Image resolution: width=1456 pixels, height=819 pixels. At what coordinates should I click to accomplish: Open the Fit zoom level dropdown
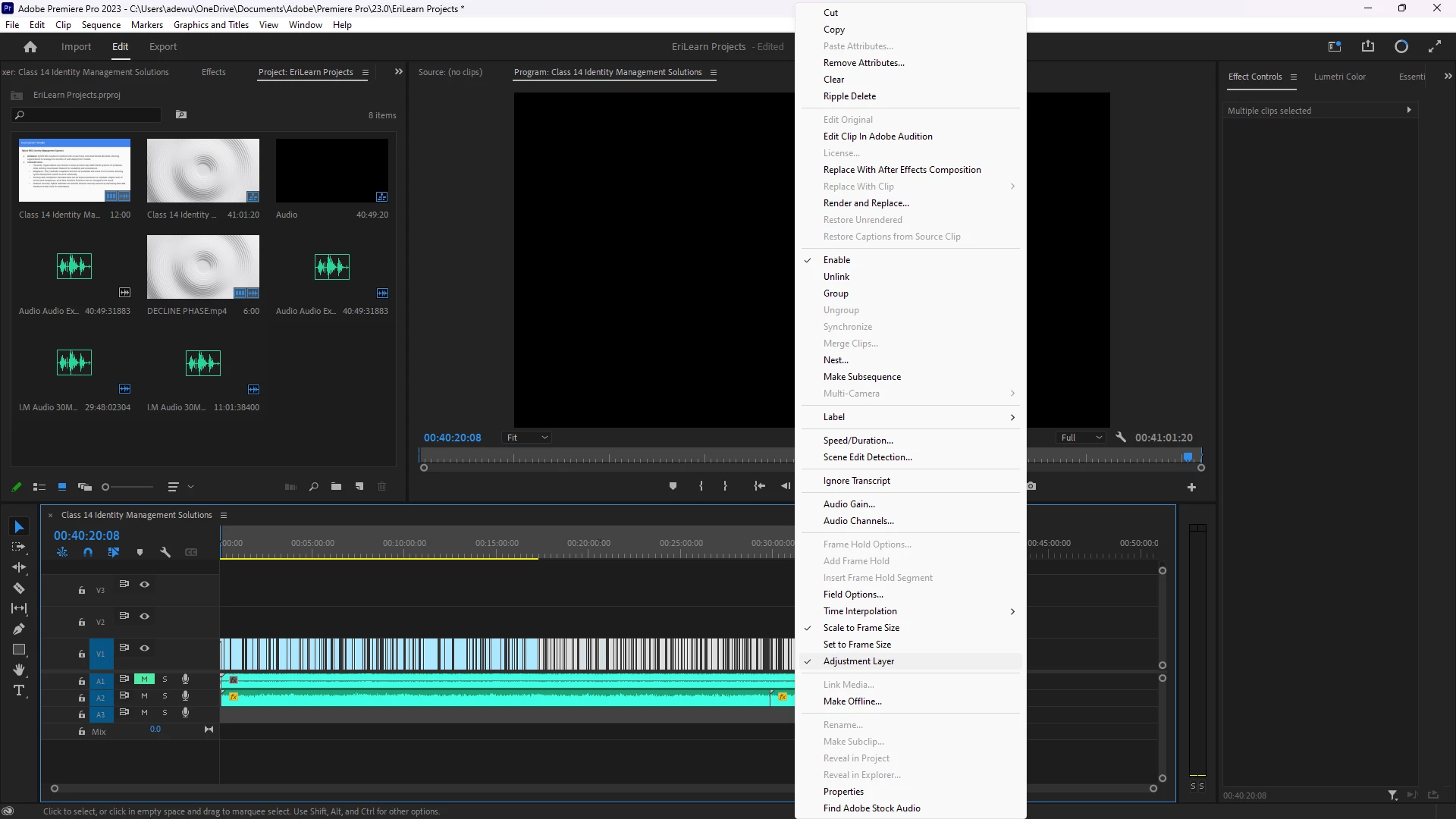526,438
